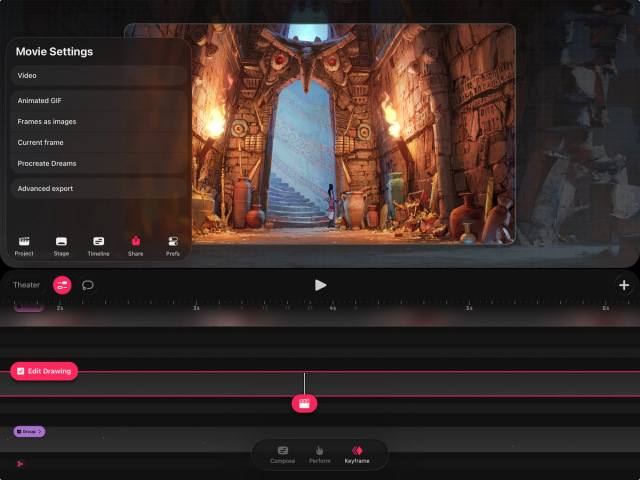Open the Timeline settings tab
Screen dimensions: 640x480
coord(98,246)
